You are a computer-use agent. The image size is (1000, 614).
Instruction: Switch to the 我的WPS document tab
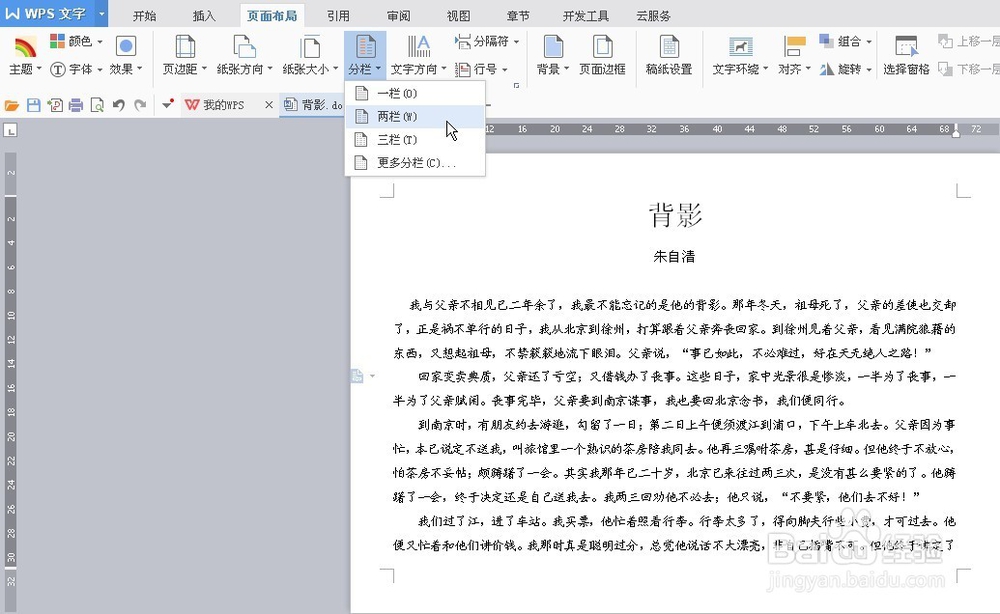tap(224, 102)
